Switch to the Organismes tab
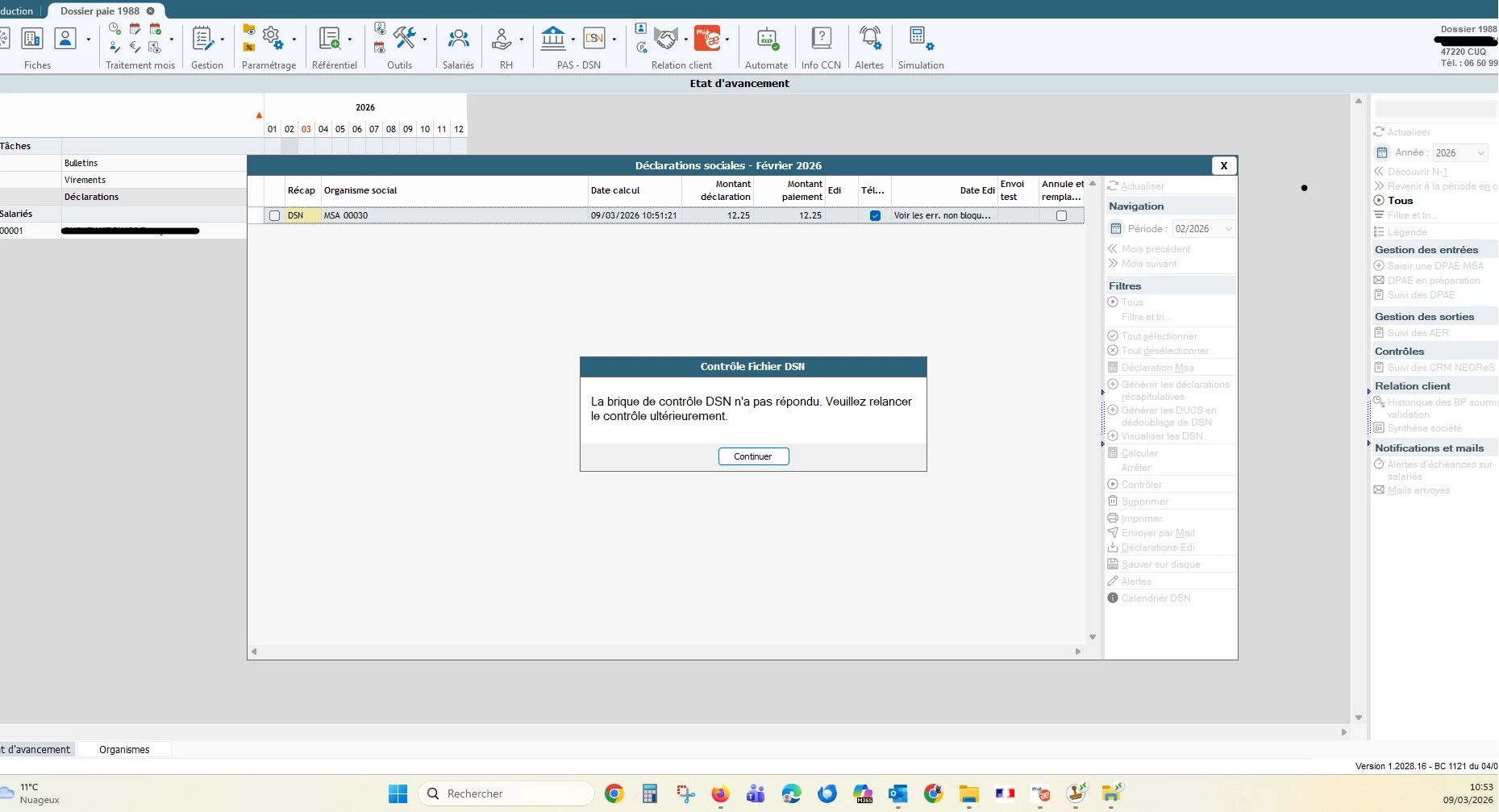 tap(124, 750)
